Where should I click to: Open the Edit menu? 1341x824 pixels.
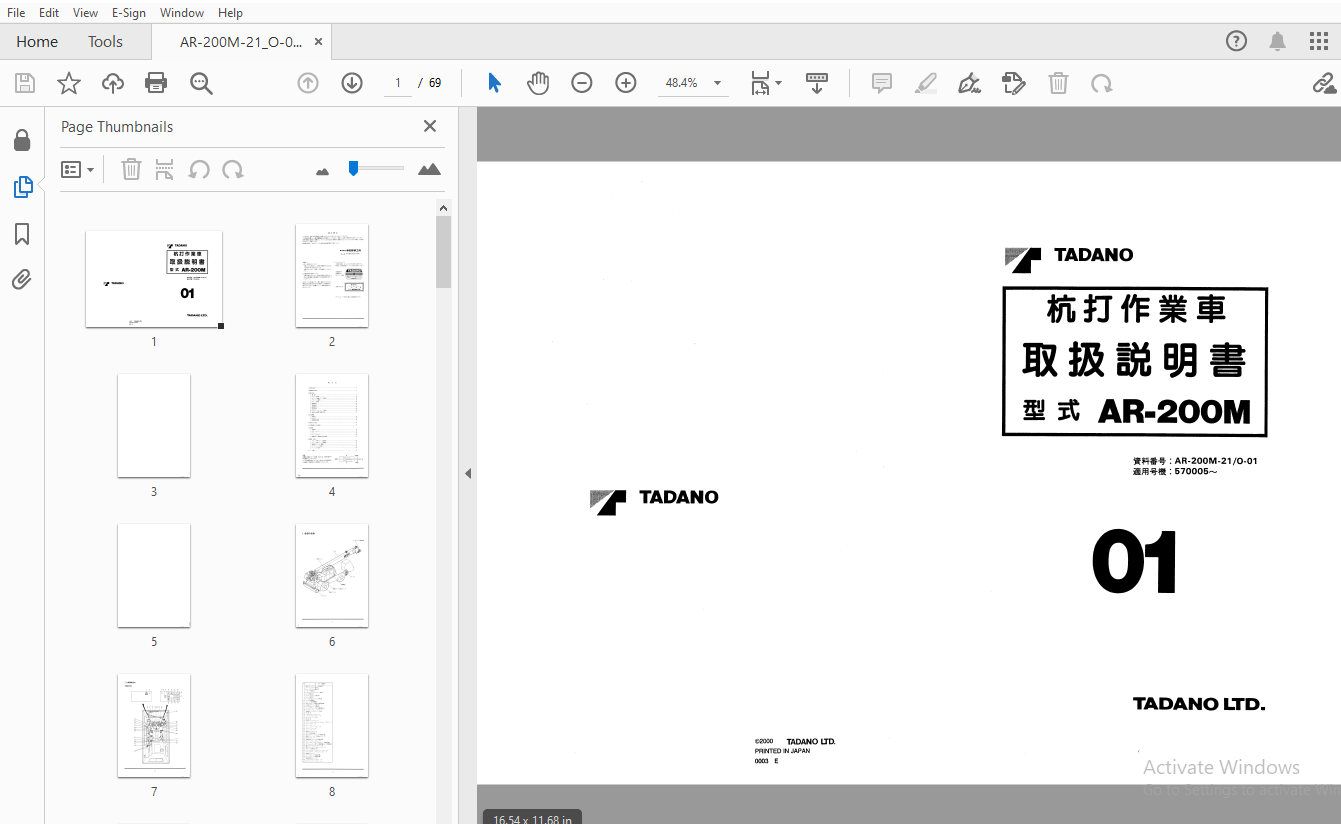pos(49,13)
